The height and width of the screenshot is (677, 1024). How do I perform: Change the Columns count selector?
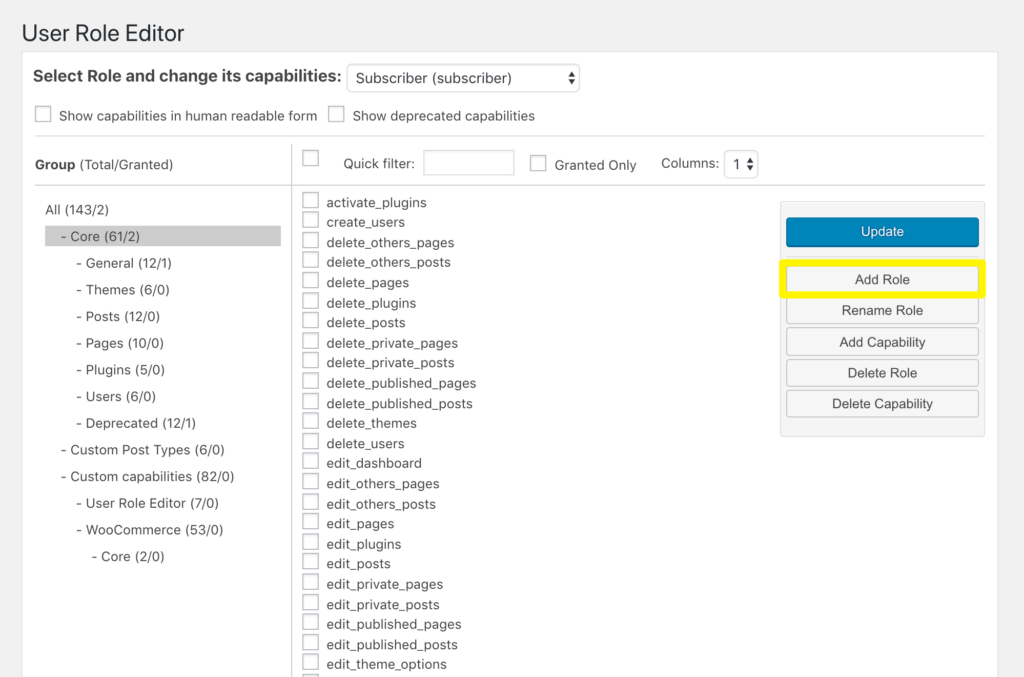coord(741,163)
